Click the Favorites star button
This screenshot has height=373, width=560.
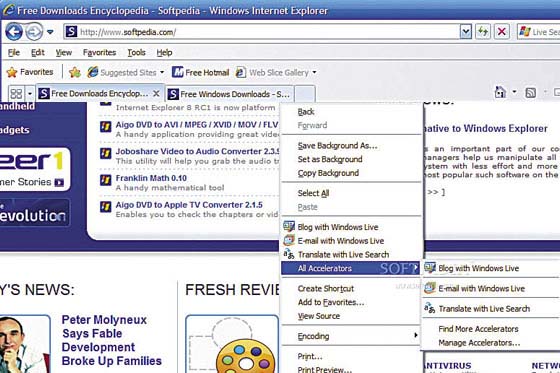pos(30,72)
